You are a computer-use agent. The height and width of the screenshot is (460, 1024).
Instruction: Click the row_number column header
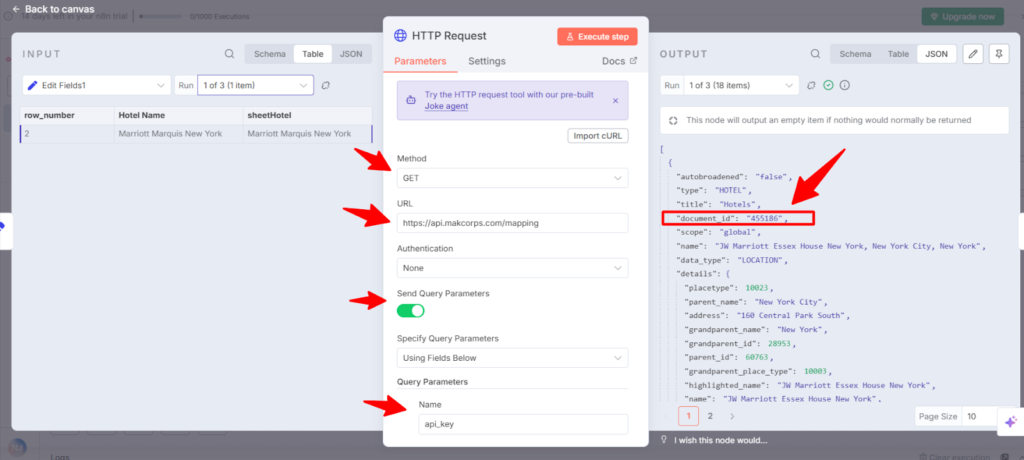pyautogui.click(x=67, y=116)
